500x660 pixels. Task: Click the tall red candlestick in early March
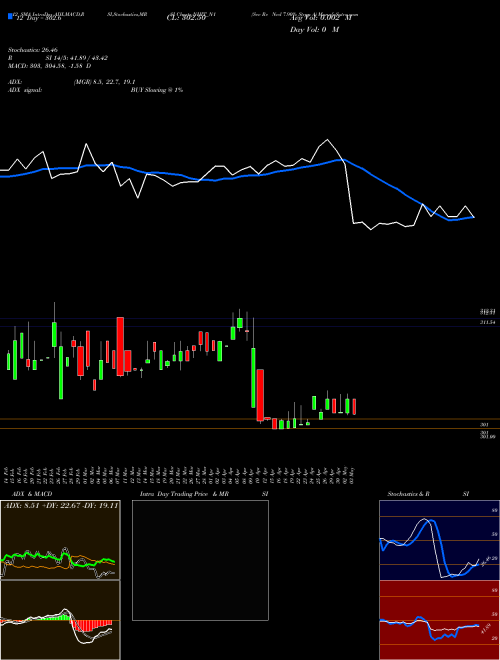[x=120, y=346]
